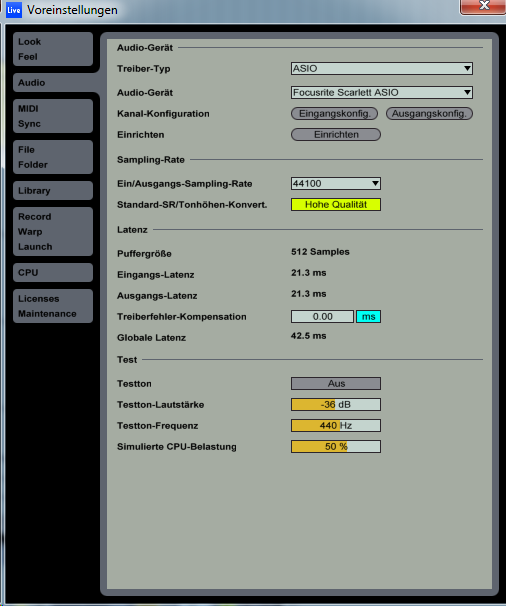Click the Ausgangskonfig. button
506x606 pixels.
(x=429, y=114)
